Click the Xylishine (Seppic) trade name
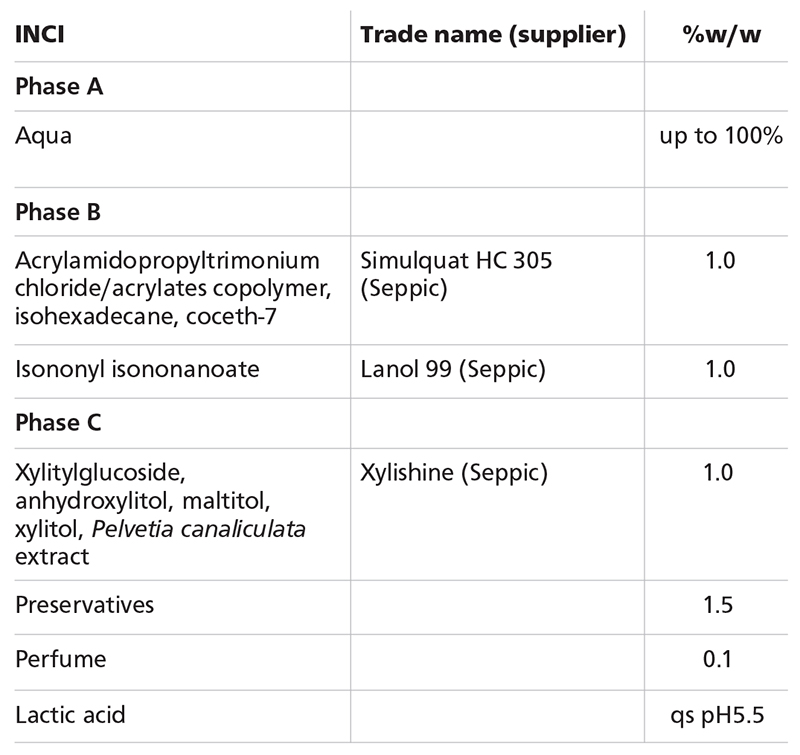800x755 pixels. tap(454, 472)
